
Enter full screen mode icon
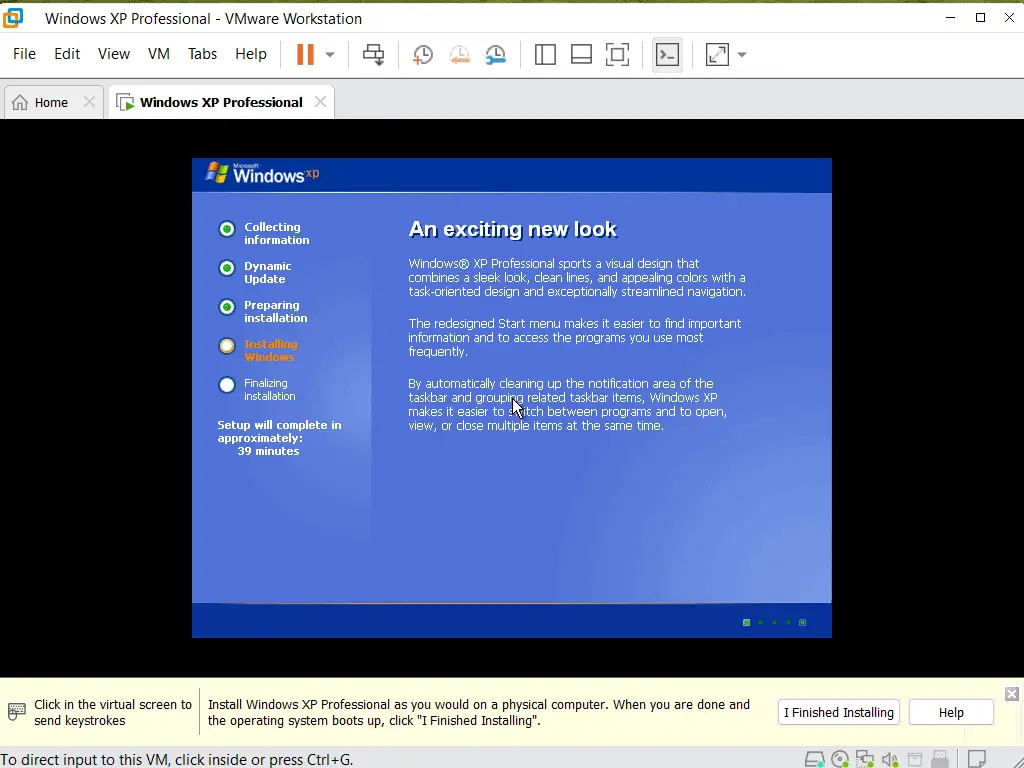(x=617, y=54)
